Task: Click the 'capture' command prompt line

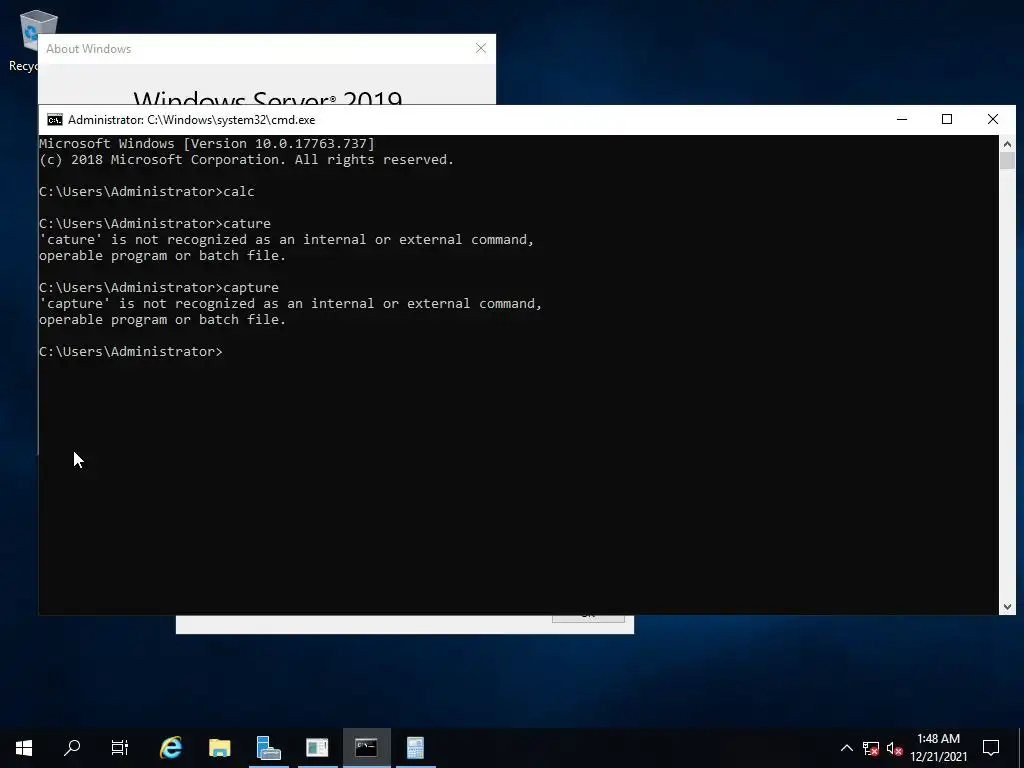Action: tap(159, 287)
